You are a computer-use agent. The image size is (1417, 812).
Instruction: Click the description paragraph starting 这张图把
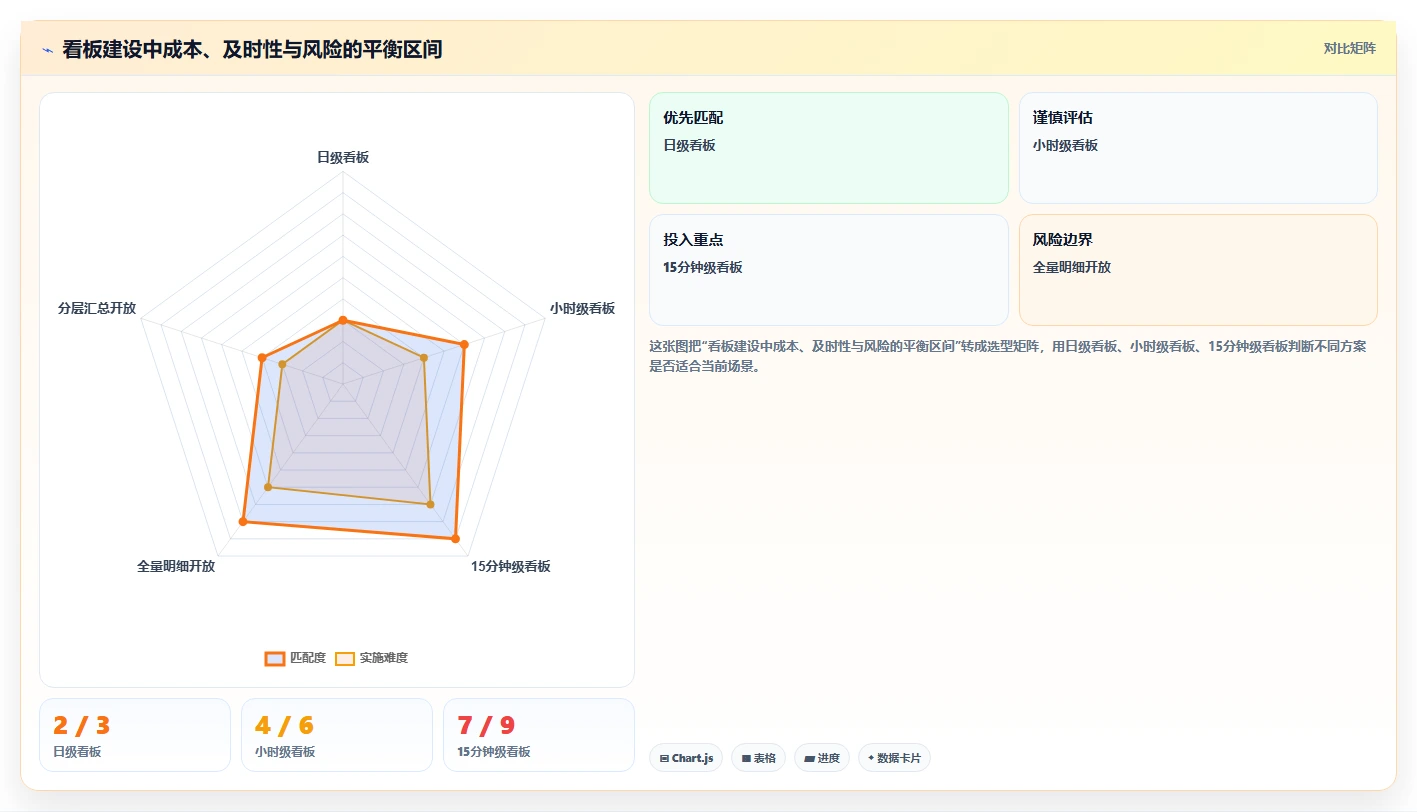pyautogui.click(x=1008, y=356)
